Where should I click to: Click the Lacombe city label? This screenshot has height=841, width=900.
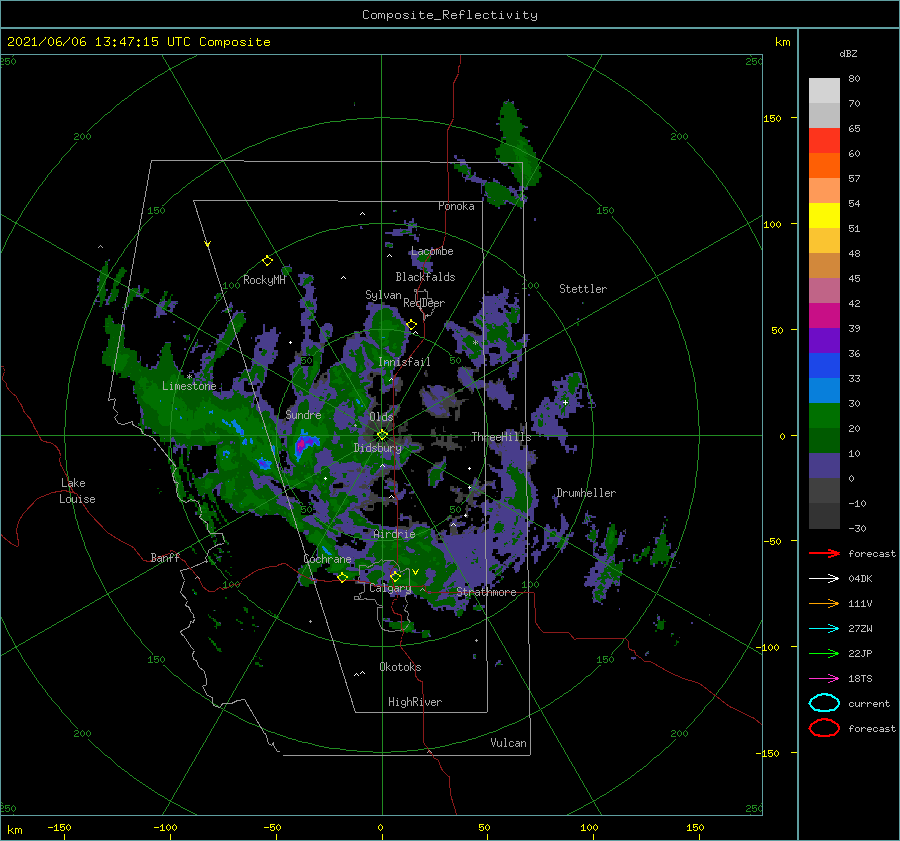point(432,251)
